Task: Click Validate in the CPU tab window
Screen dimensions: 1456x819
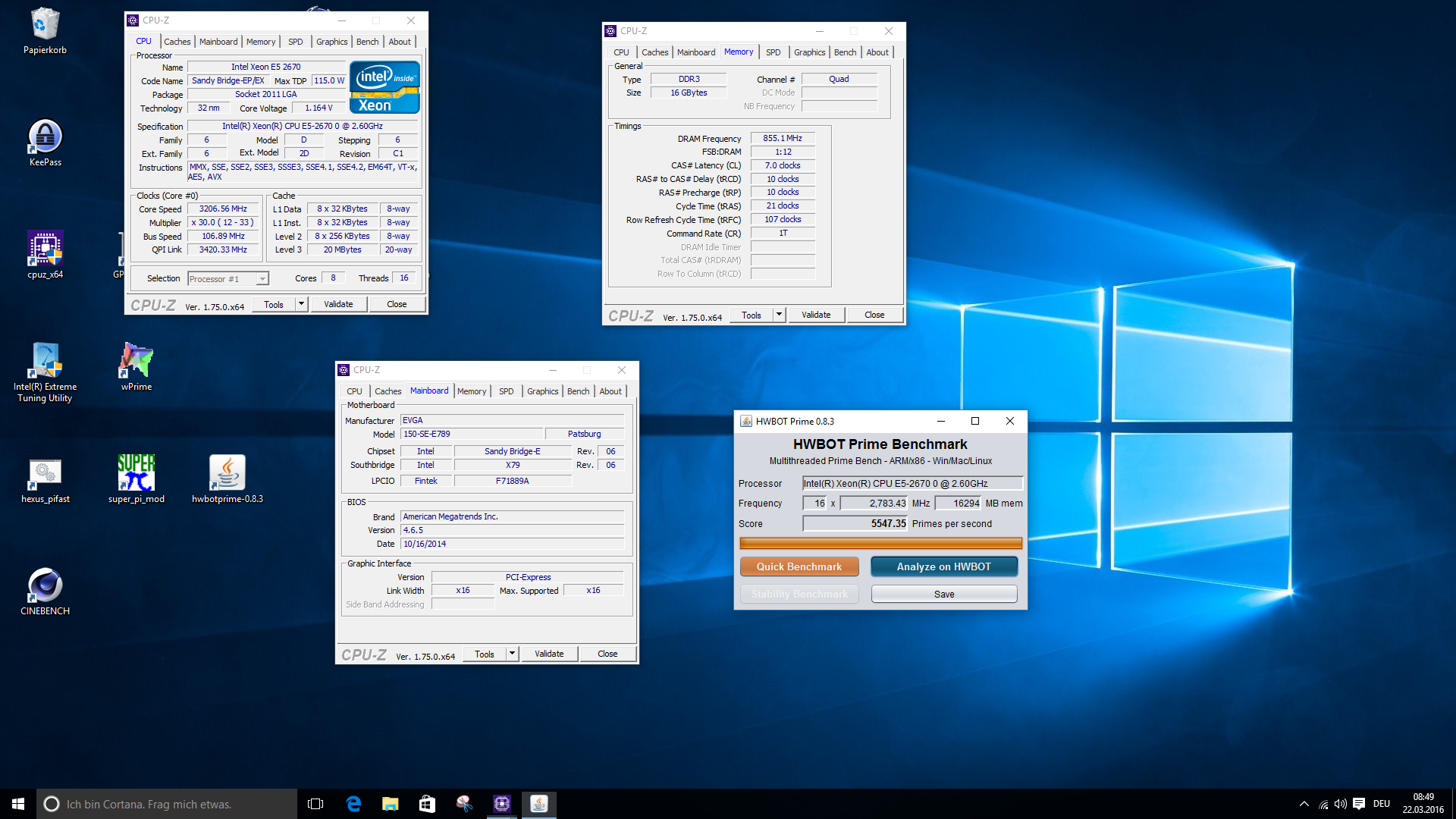Action: point(338,304)
